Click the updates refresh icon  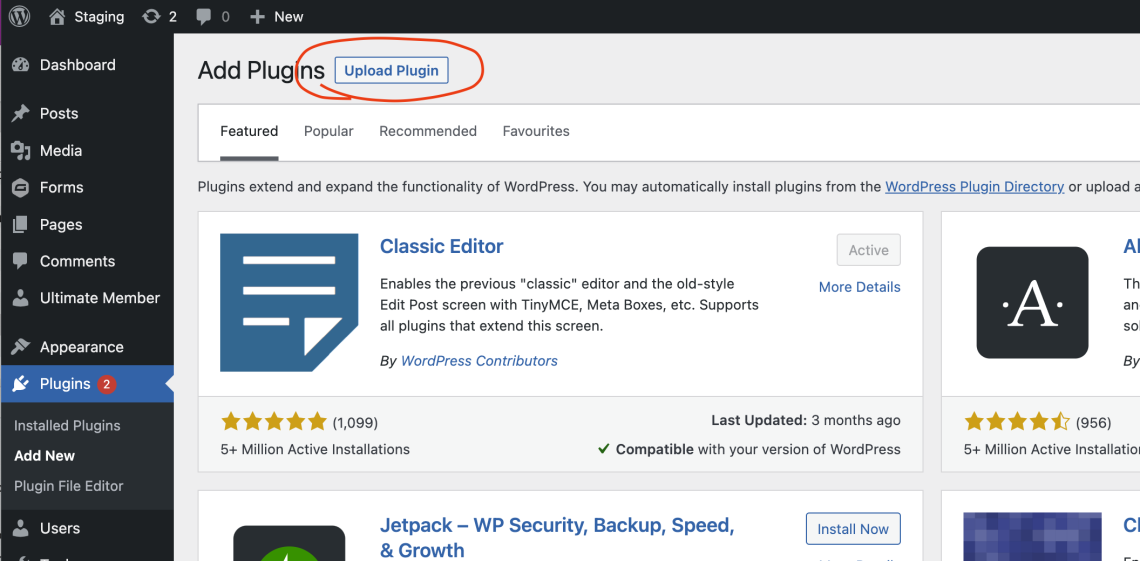point(151,16)
